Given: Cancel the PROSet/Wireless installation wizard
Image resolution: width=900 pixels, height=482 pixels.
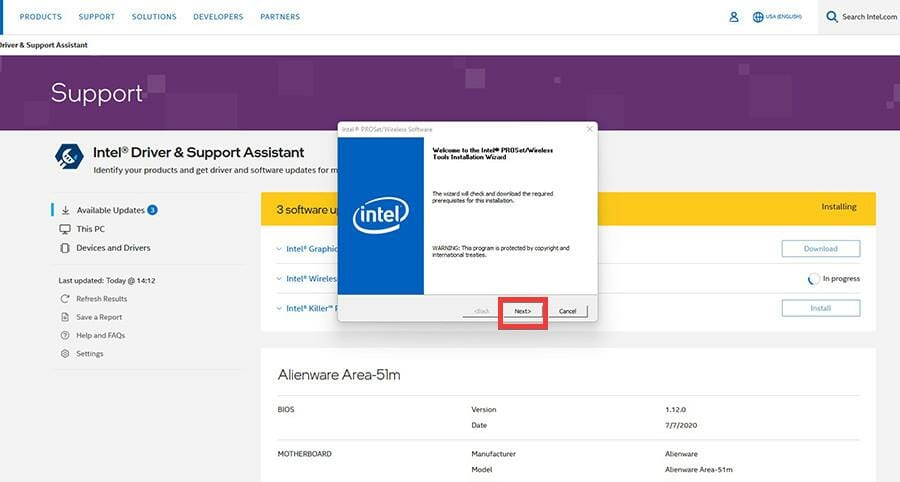Looking at the screenshot, I should tap(568, 311).
